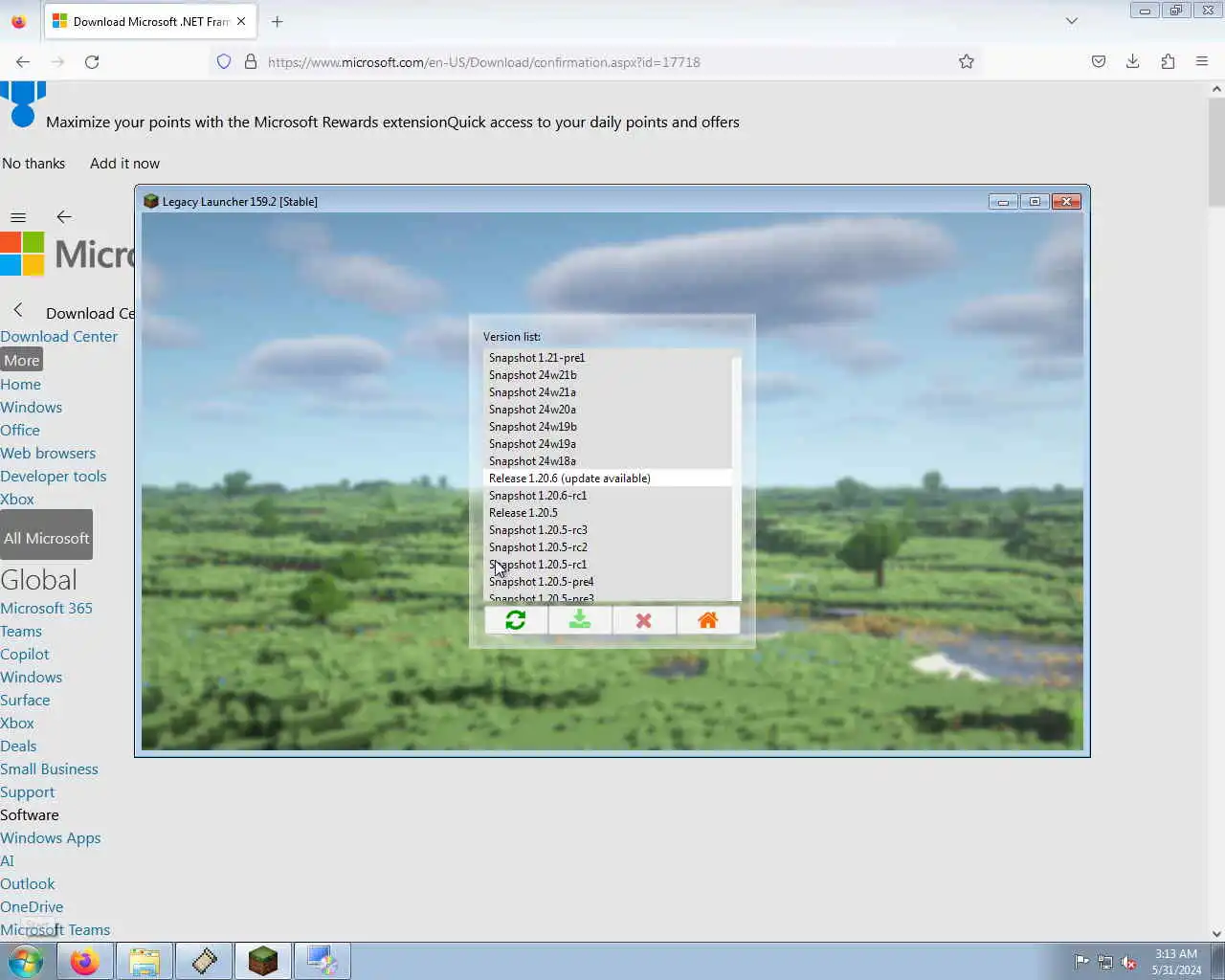The width and height of the screenshot is (1225, 980).
Task: Expand the list all tabs dropdown
Action: pos(1072,21)
